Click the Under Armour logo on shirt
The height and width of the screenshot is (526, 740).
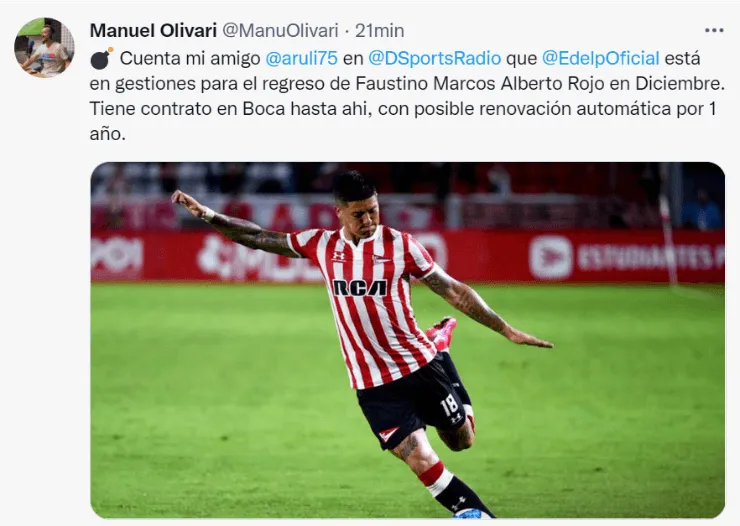coord(338,256)
